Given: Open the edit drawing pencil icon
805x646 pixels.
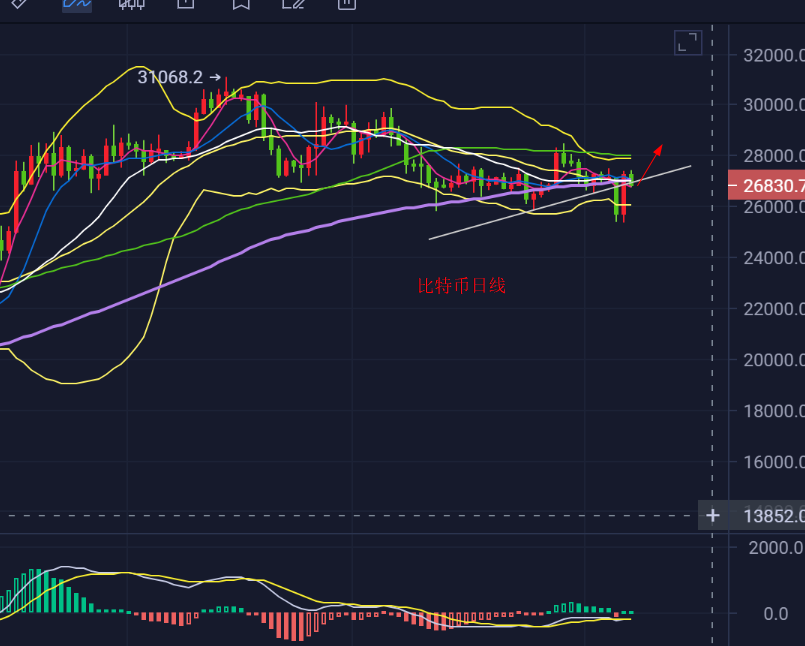Looking at the screenshot, I should (x=293, y=4).
